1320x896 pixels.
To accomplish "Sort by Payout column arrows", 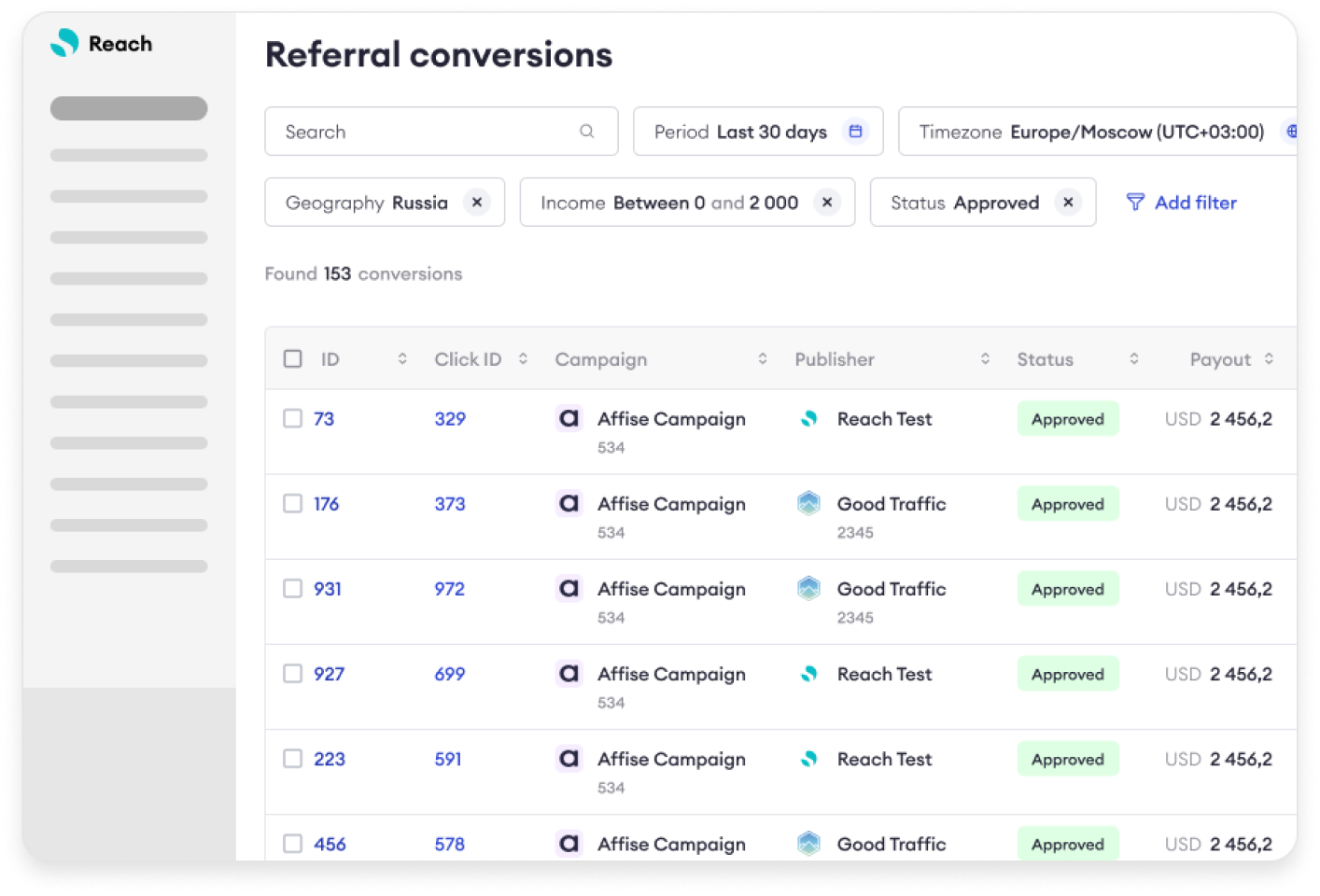I will 1269,359.
